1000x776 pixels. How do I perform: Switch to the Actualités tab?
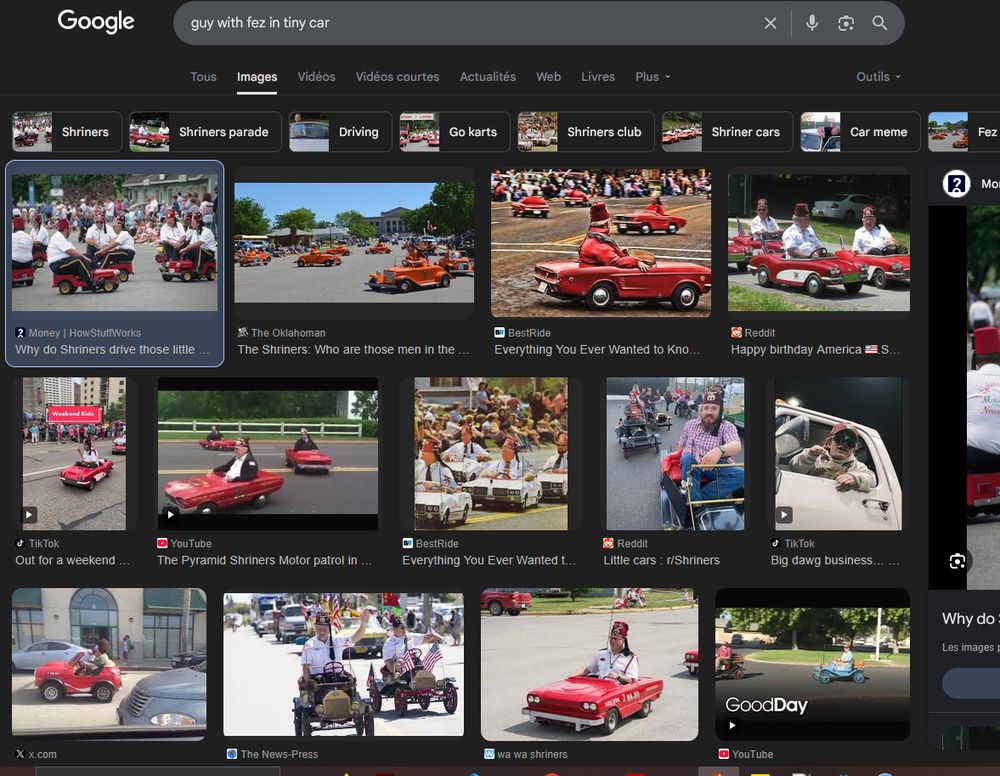[x=487, y=77]
